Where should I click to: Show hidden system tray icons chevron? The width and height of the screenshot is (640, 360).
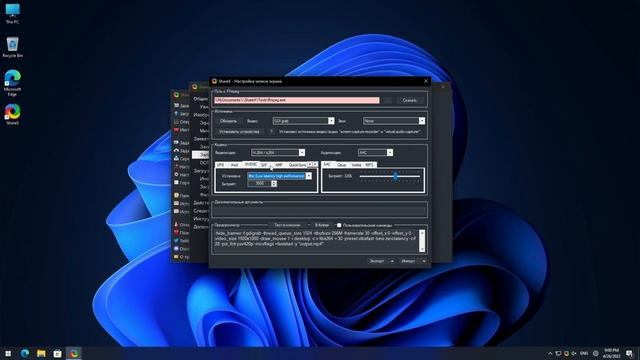(550, 353)
